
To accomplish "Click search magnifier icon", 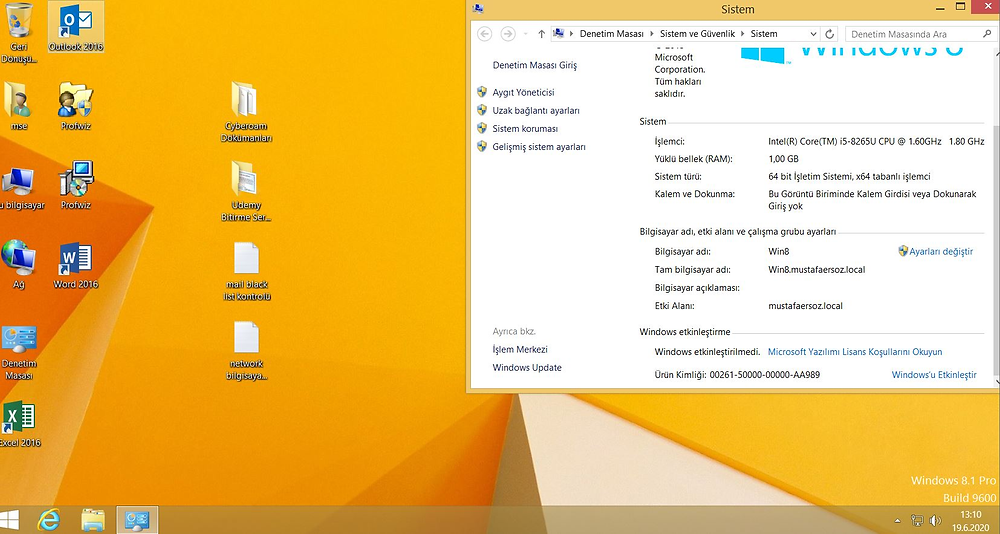I will [x=987, y=33].
